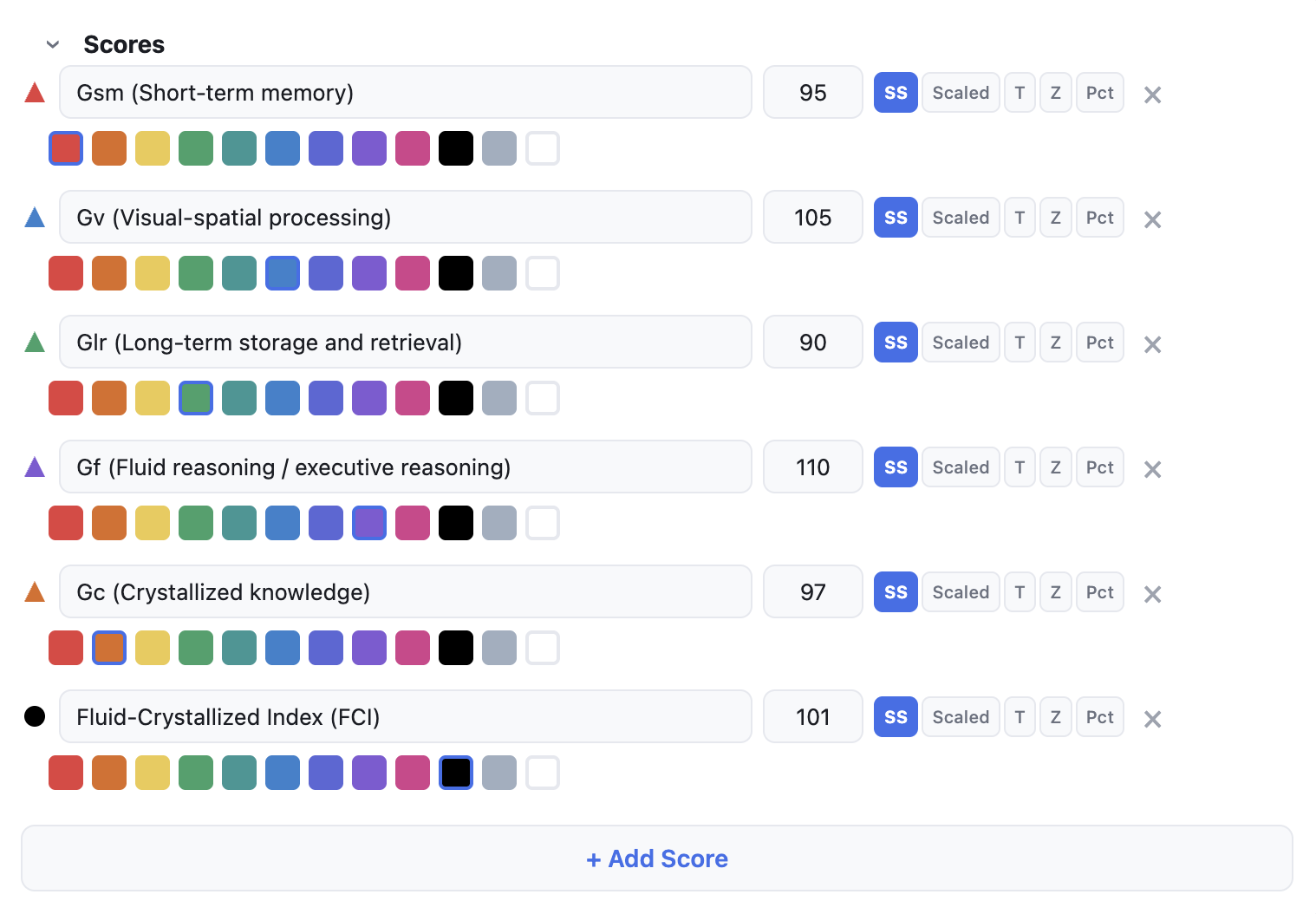Viewport: 1316px width, 914px height.
Task: Collapse the Scores section chevron
Action: tap(53, 44)
